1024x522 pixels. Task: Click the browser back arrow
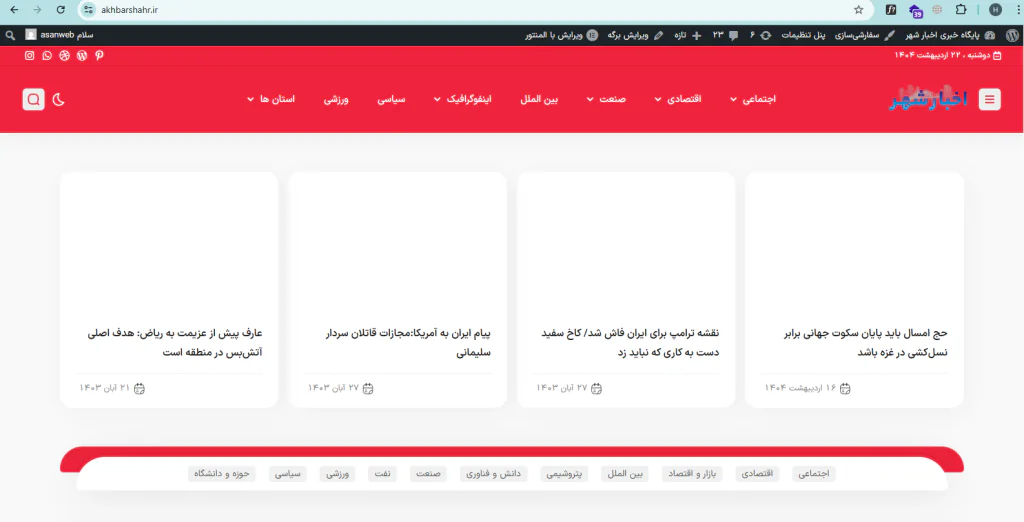pyautogui.click(x=14, y=10)
